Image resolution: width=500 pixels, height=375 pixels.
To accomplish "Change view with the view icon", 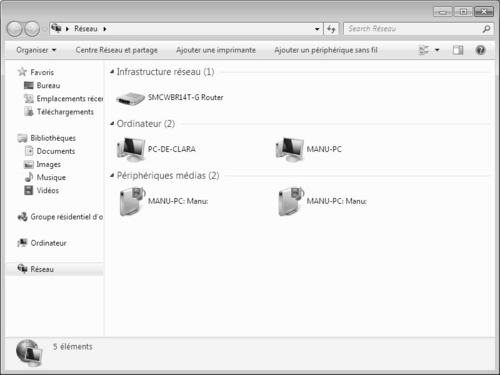I will click(x=424, y=50).
